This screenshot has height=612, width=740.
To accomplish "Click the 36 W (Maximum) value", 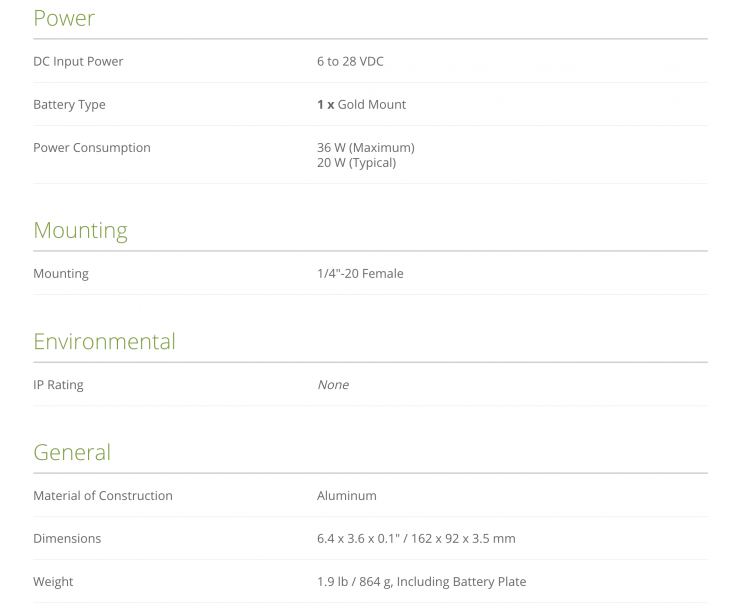I will pos(365,148).
